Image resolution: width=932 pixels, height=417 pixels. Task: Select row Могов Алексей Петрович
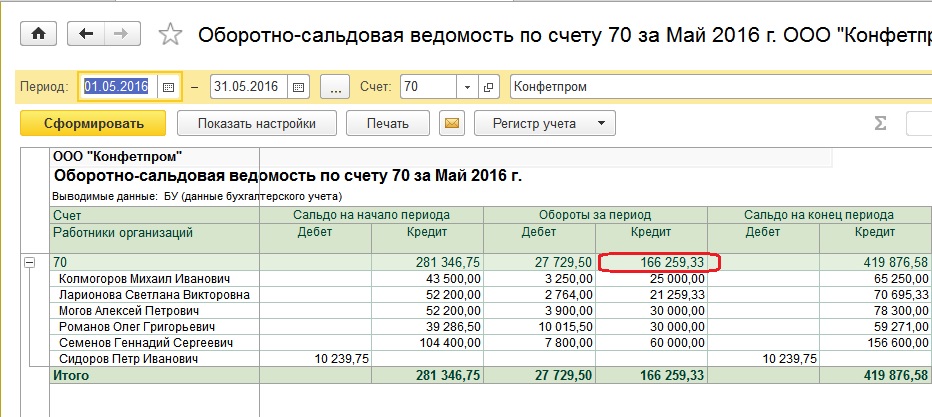point(155,311)
